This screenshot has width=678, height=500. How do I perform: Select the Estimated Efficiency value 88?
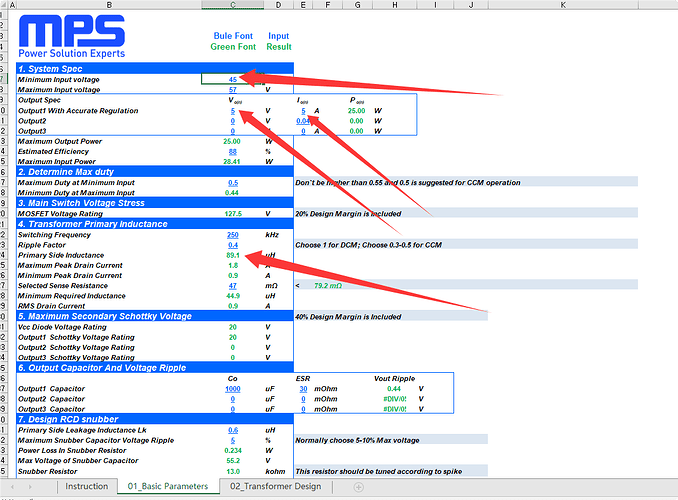[232, 151]
